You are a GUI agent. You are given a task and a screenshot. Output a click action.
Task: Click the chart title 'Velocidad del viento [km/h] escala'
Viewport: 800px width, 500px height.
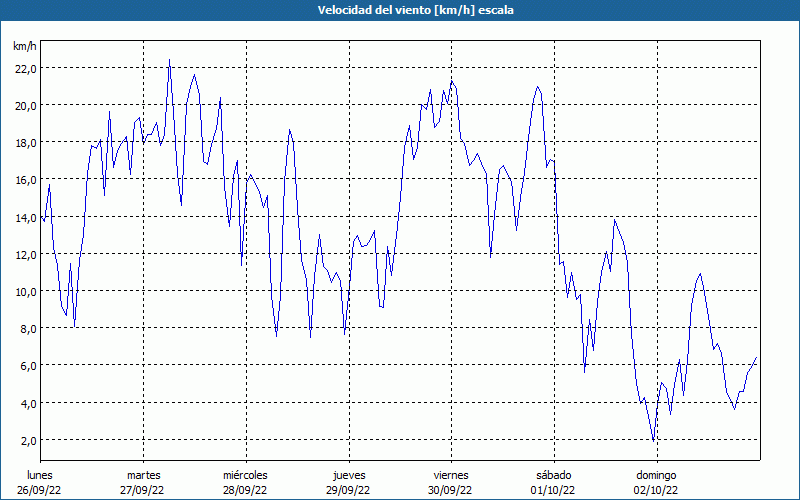coord(415,10)
